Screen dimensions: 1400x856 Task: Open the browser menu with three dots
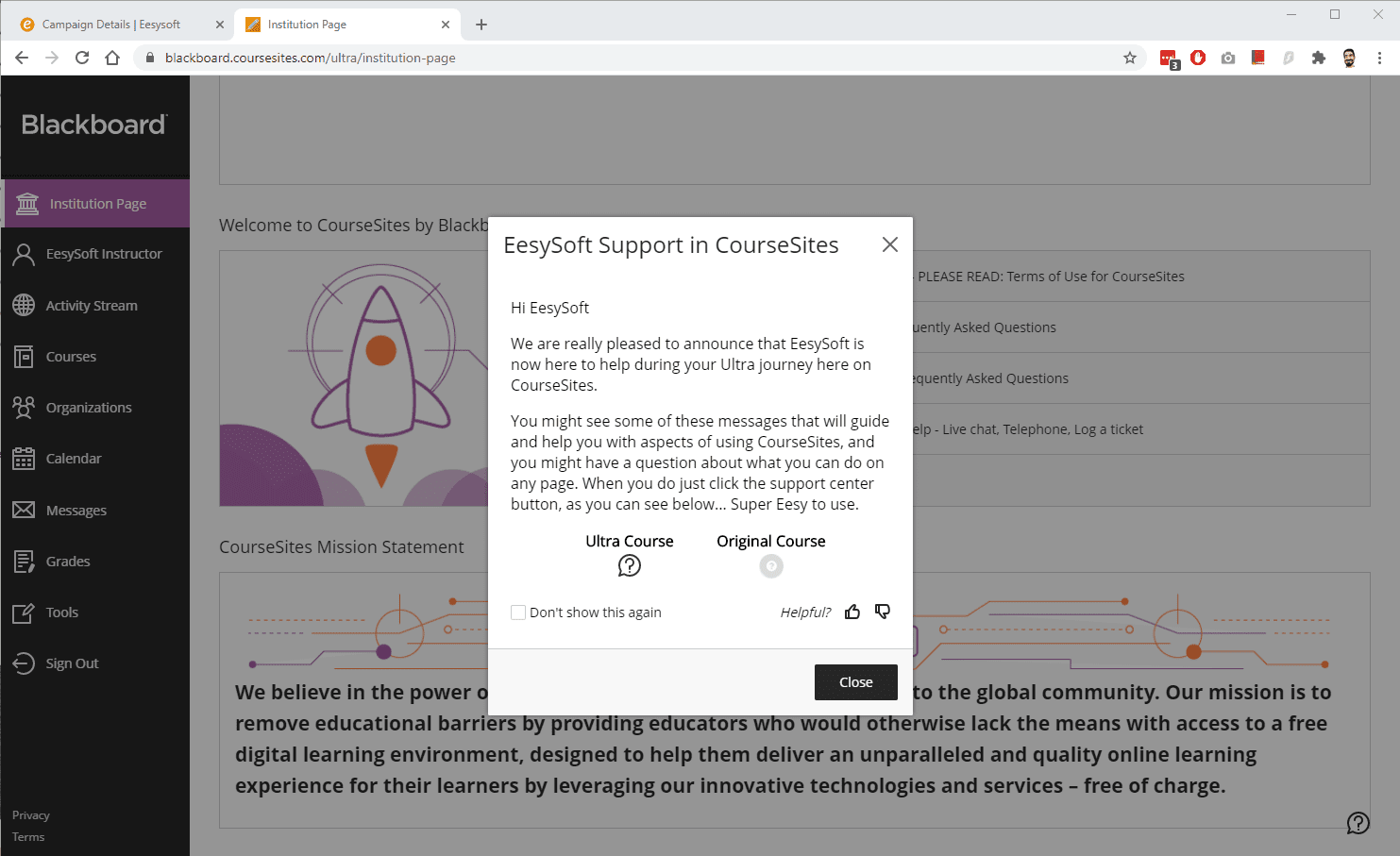(1381, 58)
